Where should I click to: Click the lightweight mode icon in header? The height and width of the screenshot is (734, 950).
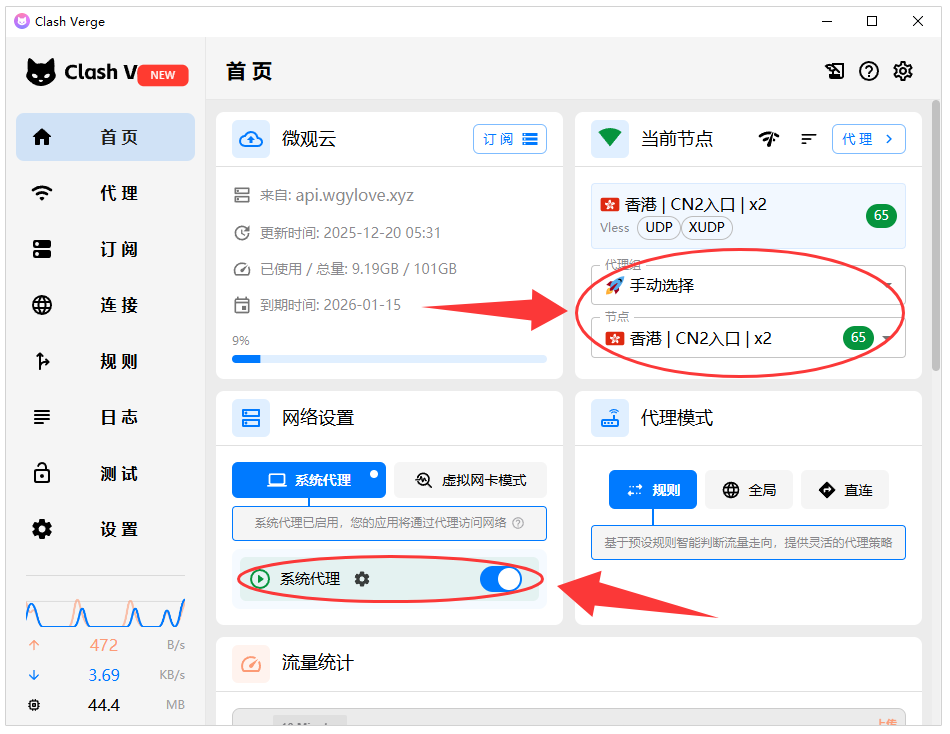(834, 71)
